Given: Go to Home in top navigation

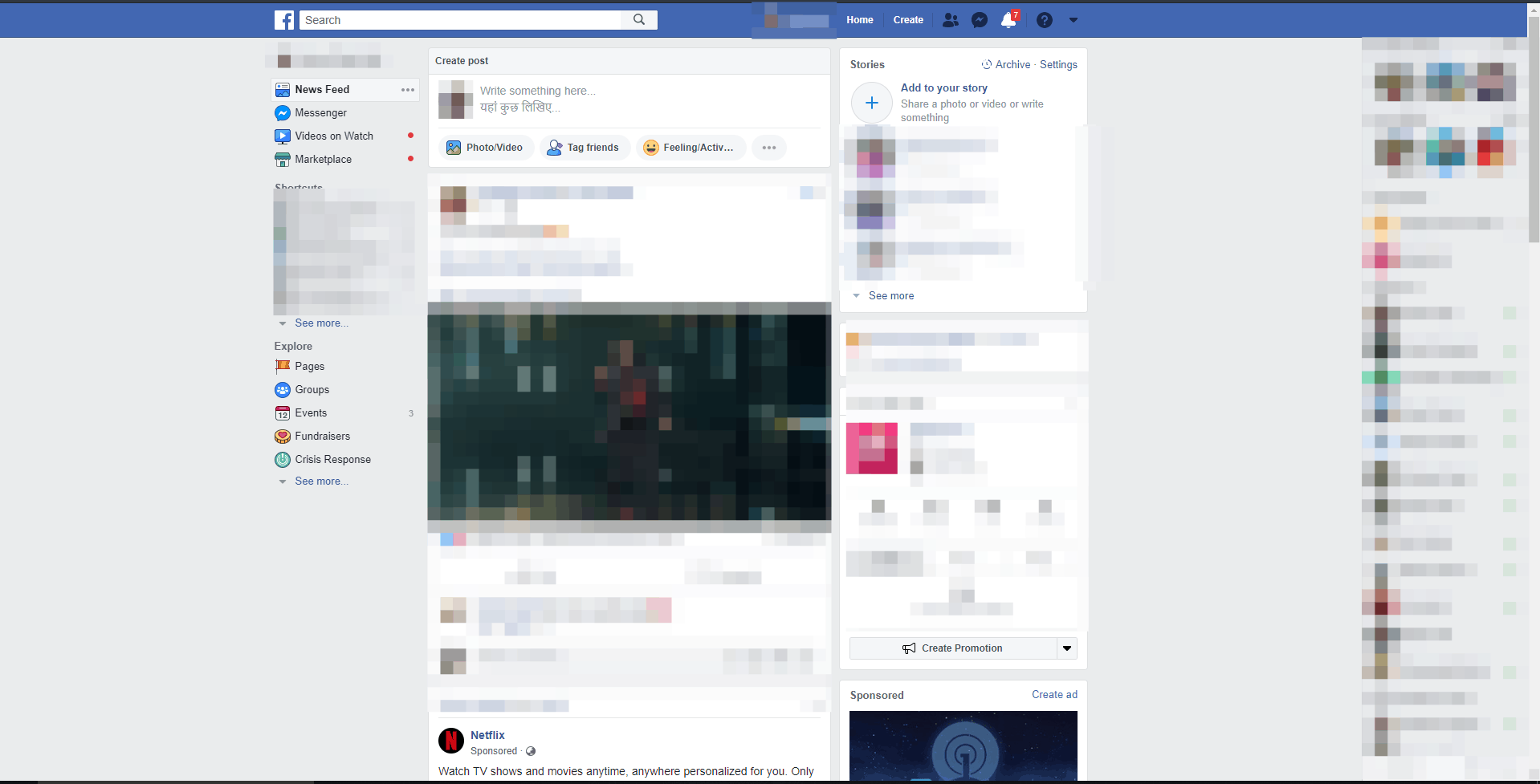Looking at the screenshot, I should click(x=859, y=20).
